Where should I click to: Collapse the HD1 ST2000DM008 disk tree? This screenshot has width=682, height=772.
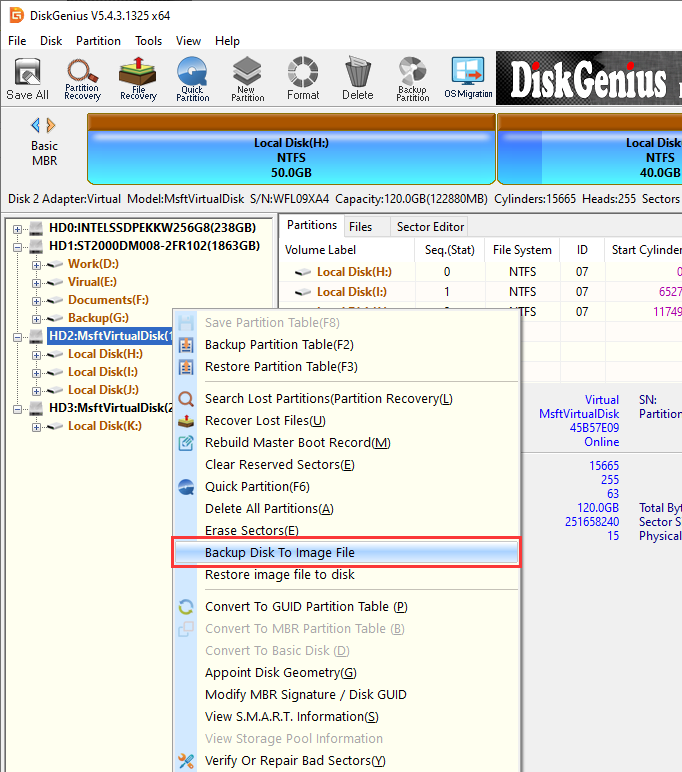coord(17,246)
